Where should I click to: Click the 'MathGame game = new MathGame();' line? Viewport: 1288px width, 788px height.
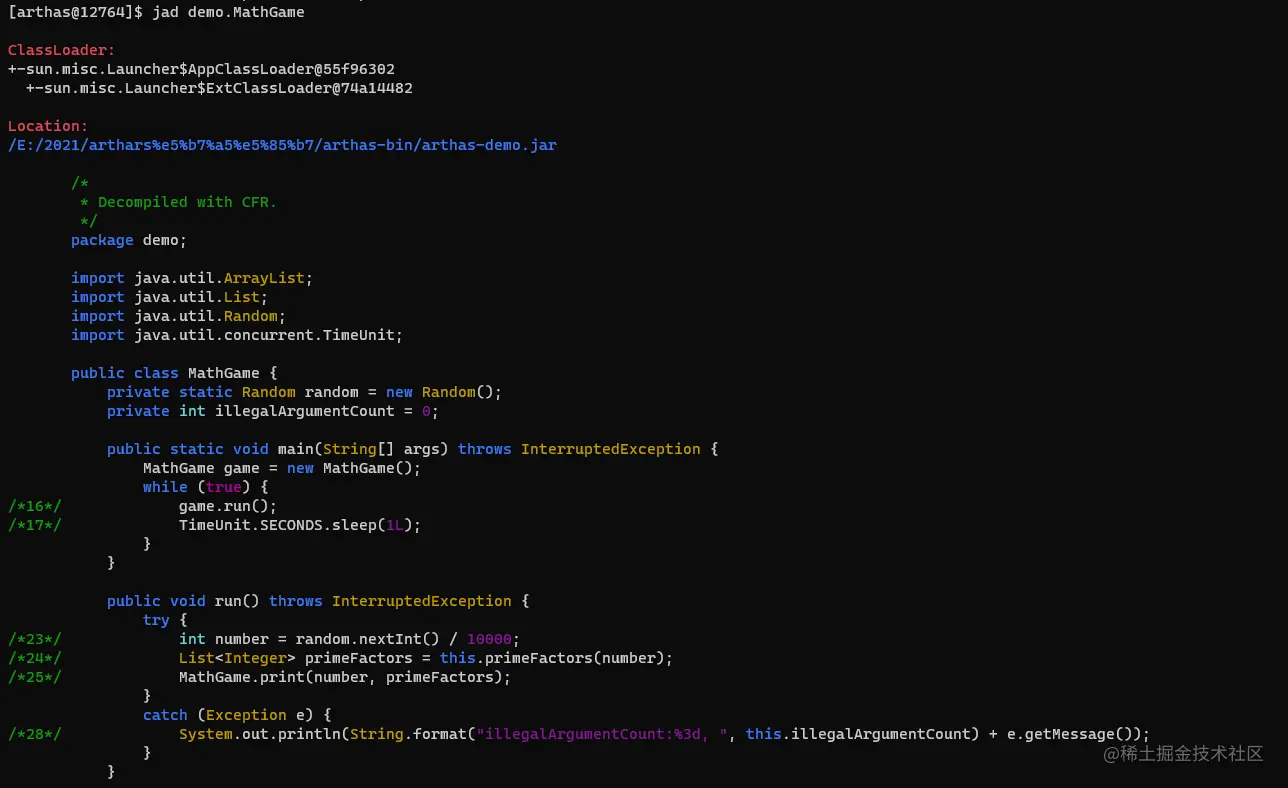pos(282,468)
